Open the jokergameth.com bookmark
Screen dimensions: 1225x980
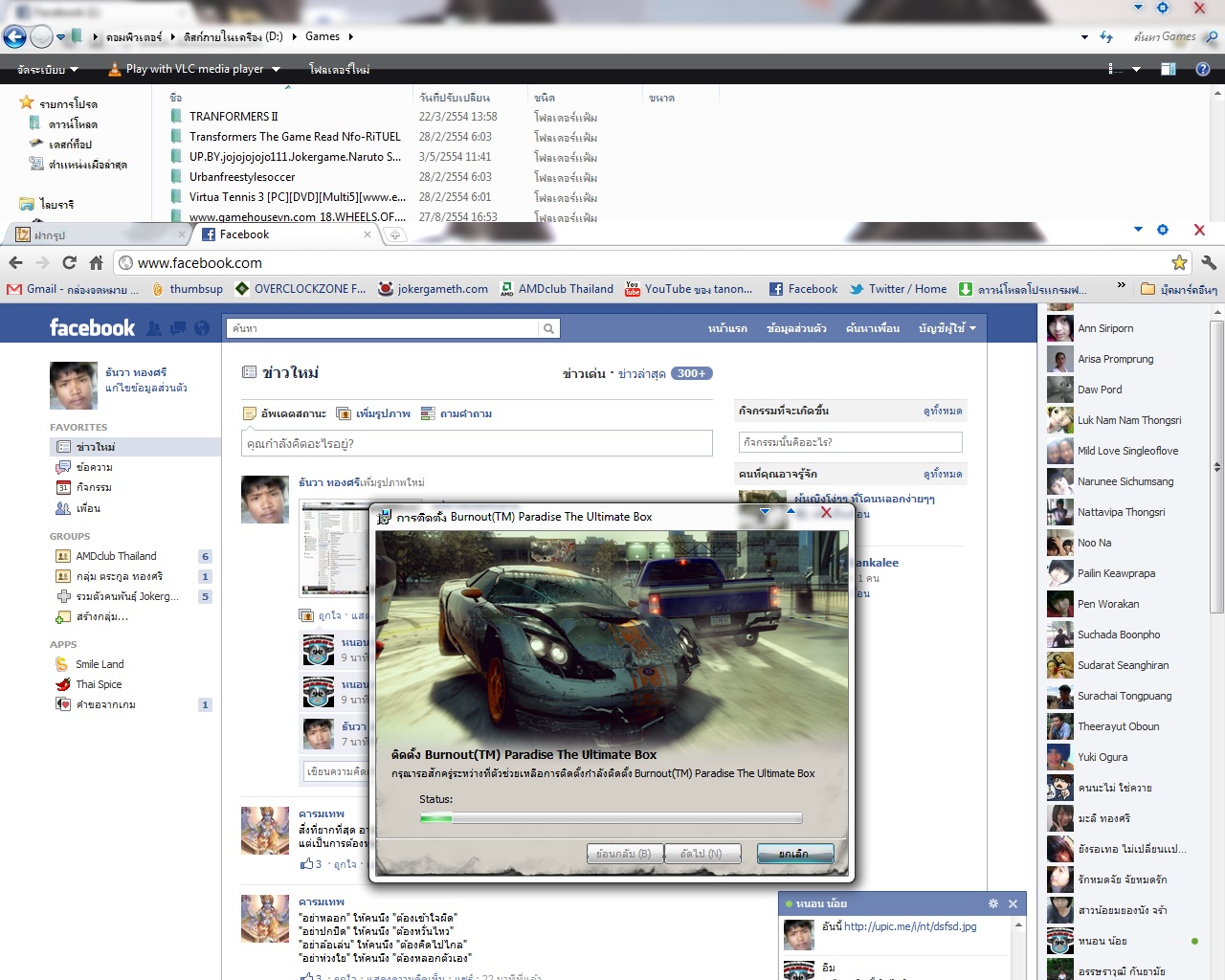coord(434,289)
